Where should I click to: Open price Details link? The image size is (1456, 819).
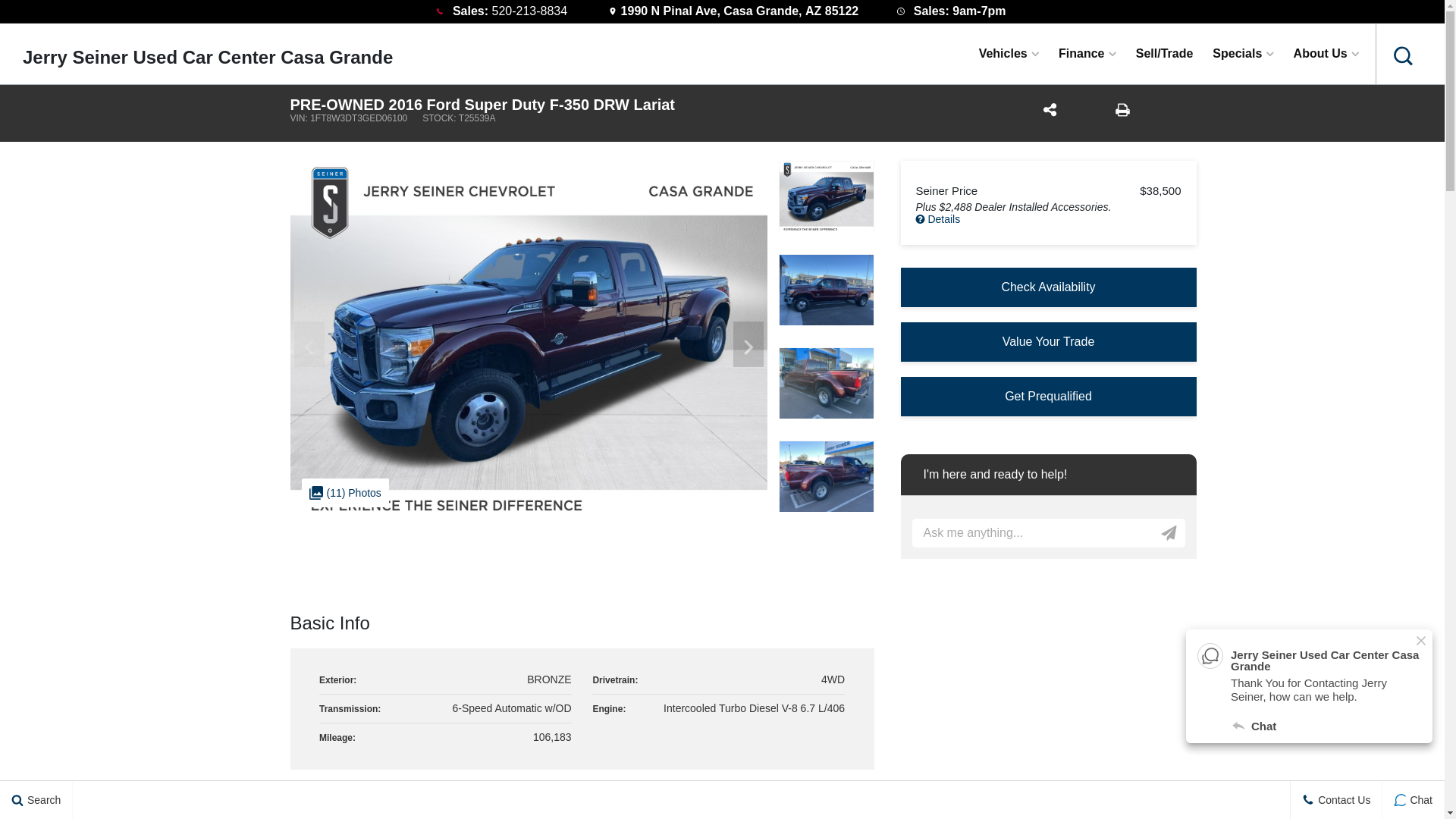tap(938, 219)
